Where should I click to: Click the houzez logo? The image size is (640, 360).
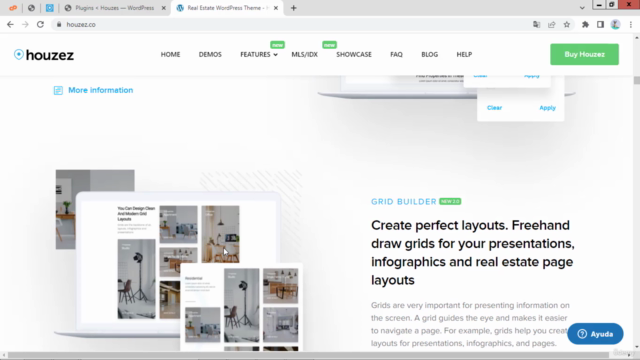(x=44, y=55)
